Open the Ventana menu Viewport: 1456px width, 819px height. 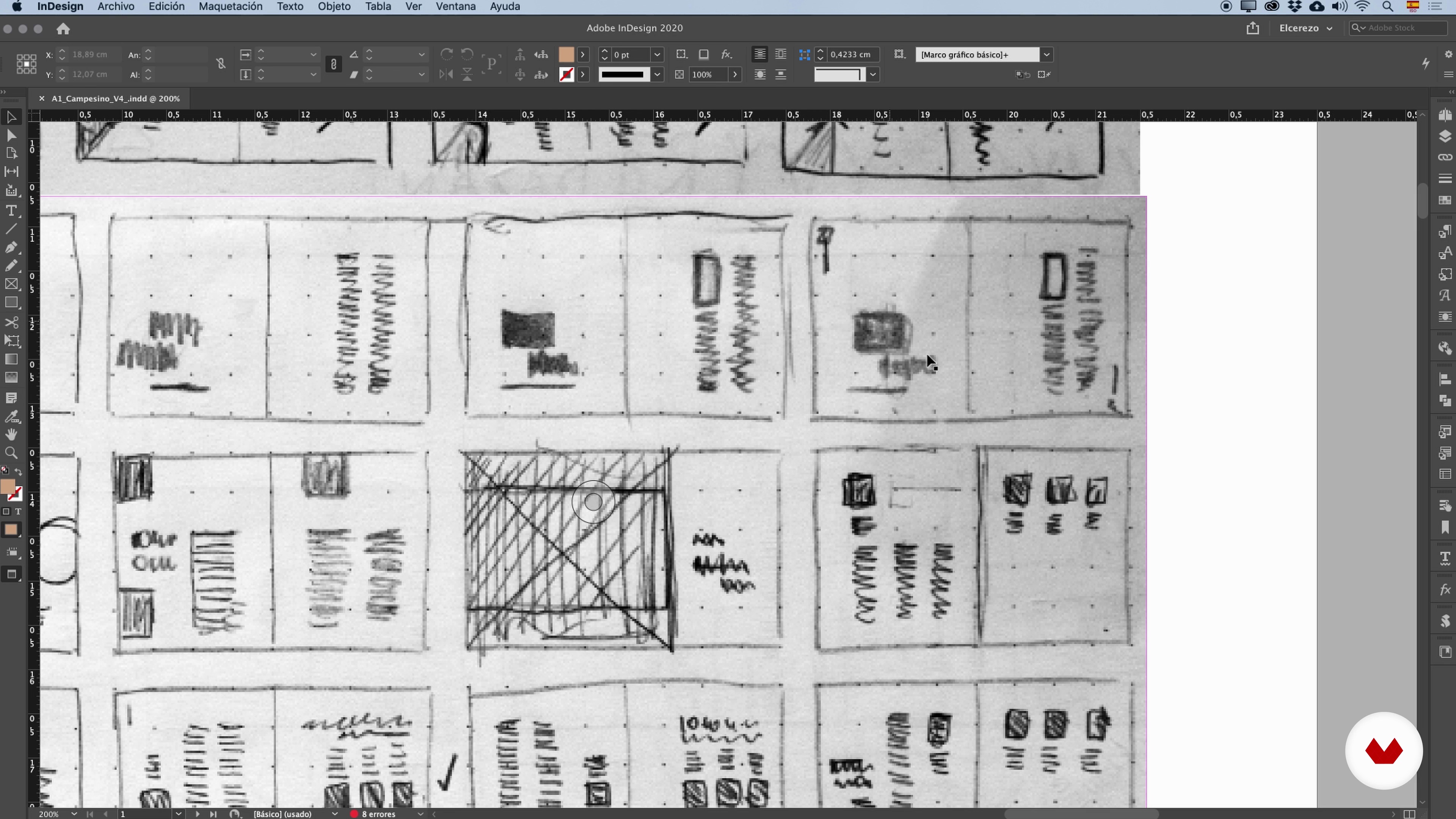[455, 6]
